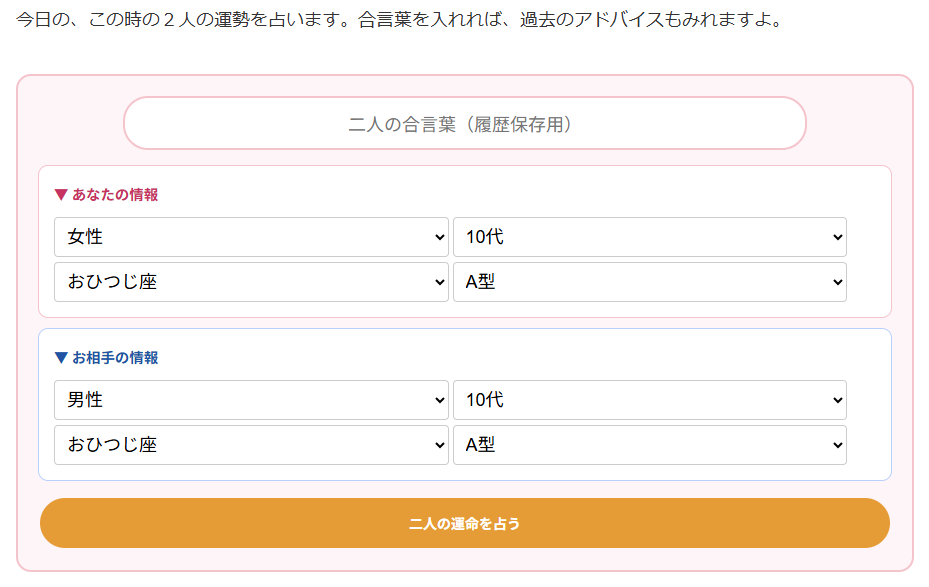
Task: Click chevron on partner's 10代 age select
Action: pos(837,400)
